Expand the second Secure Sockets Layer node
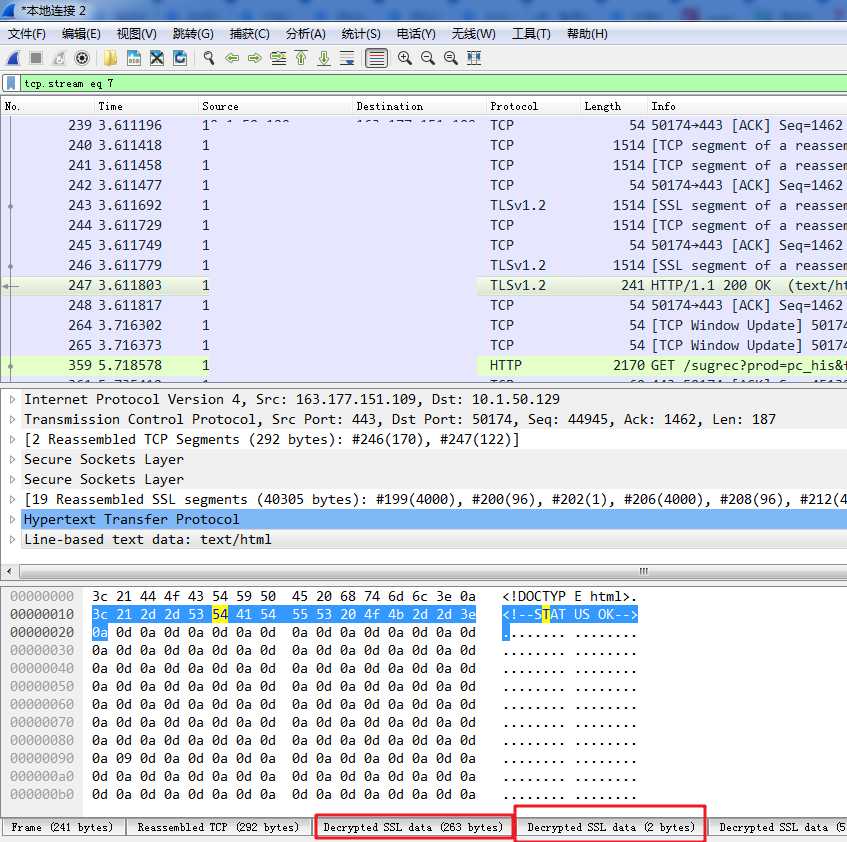This screenshot has width=847, height=842. [12, 480]
